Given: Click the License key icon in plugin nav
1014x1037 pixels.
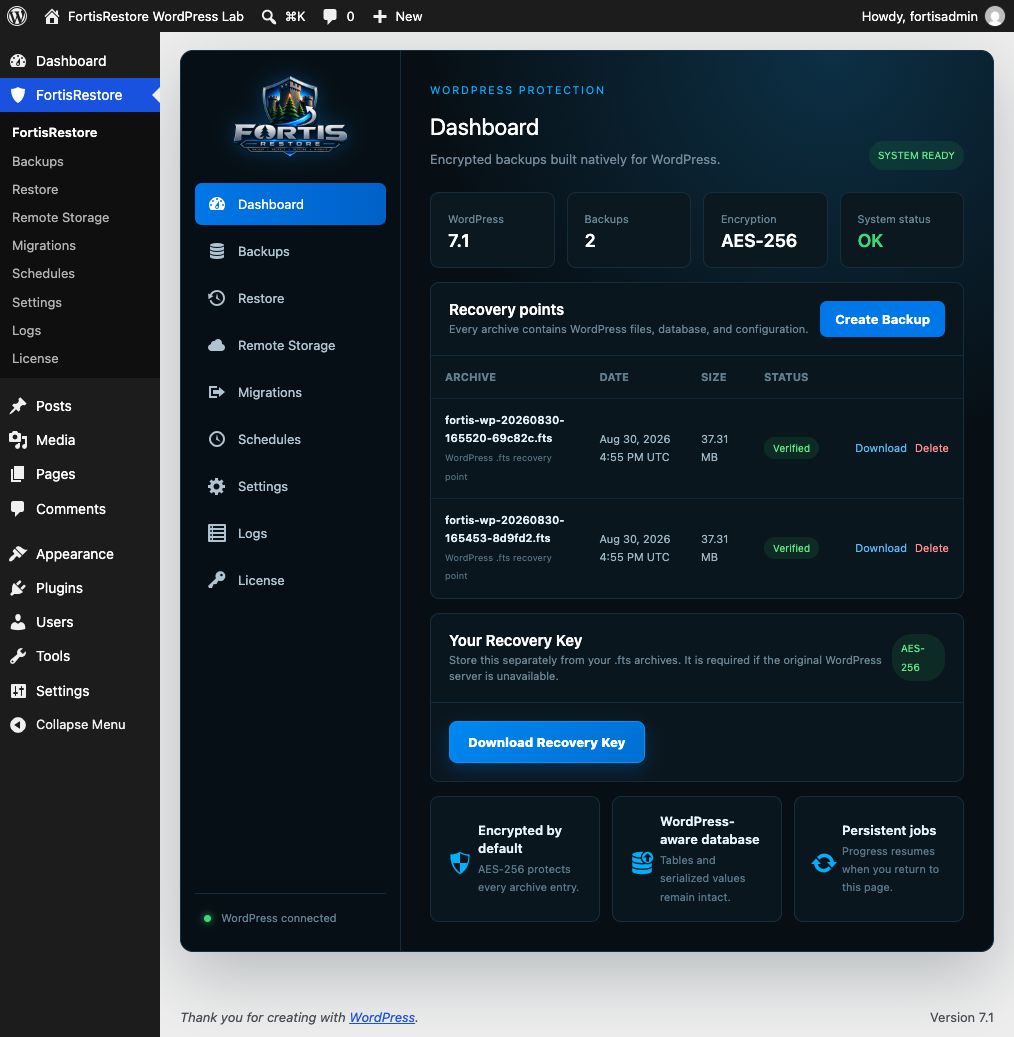Looking at the screenshot, I should (216, 580).
